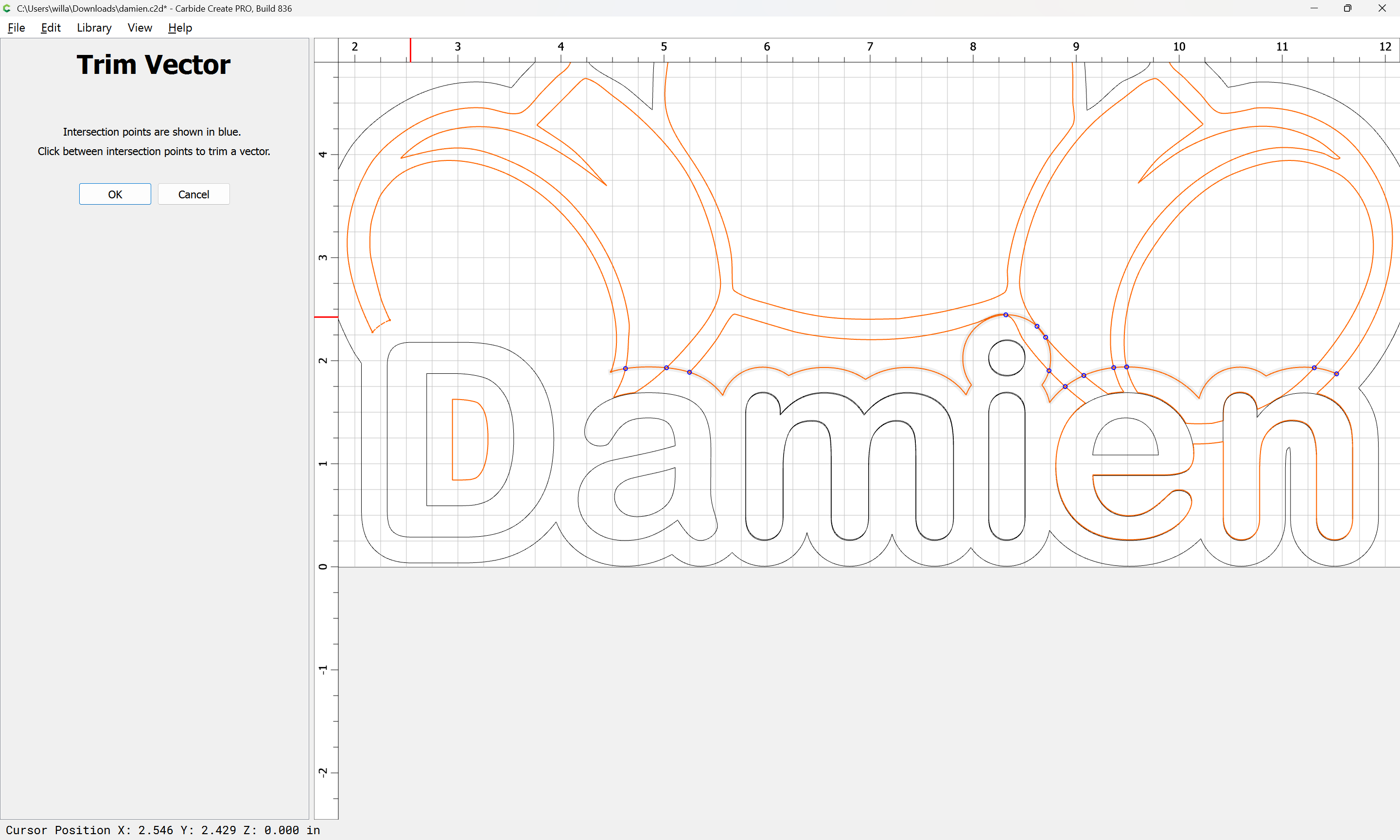This screenshot has width=1400, height=840.
Task: Click the red marker on the horizontal ruler
Action: tap(410, 50)
